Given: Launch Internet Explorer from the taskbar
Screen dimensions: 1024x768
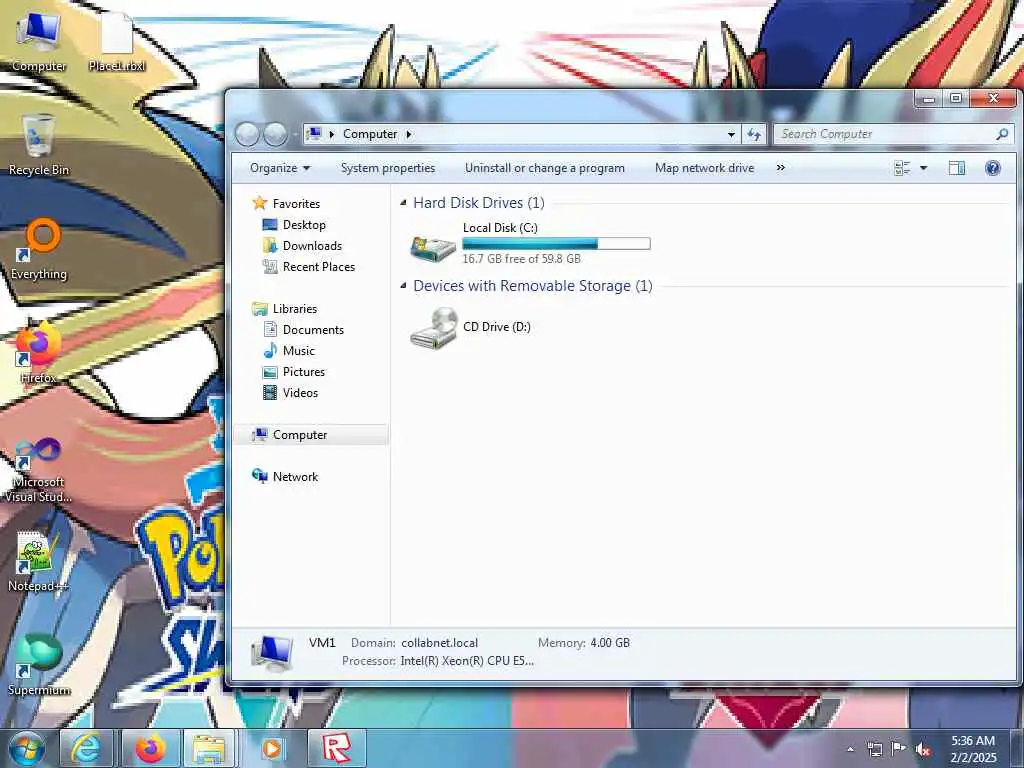Looking at the screenshot, I should (x=86, y=748).
